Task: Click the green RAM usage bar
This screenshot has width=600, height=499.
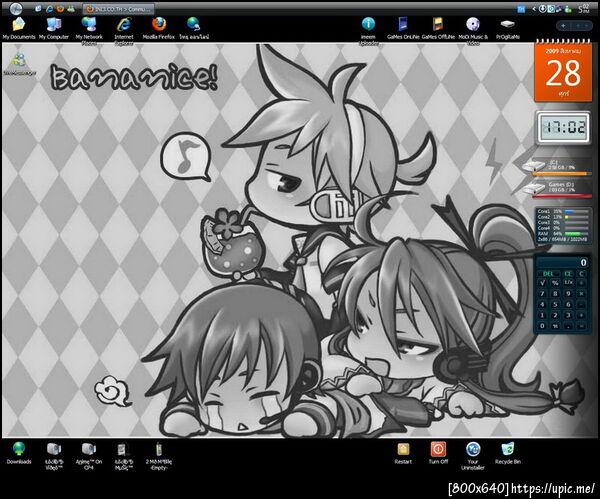Action: (577, 233)
